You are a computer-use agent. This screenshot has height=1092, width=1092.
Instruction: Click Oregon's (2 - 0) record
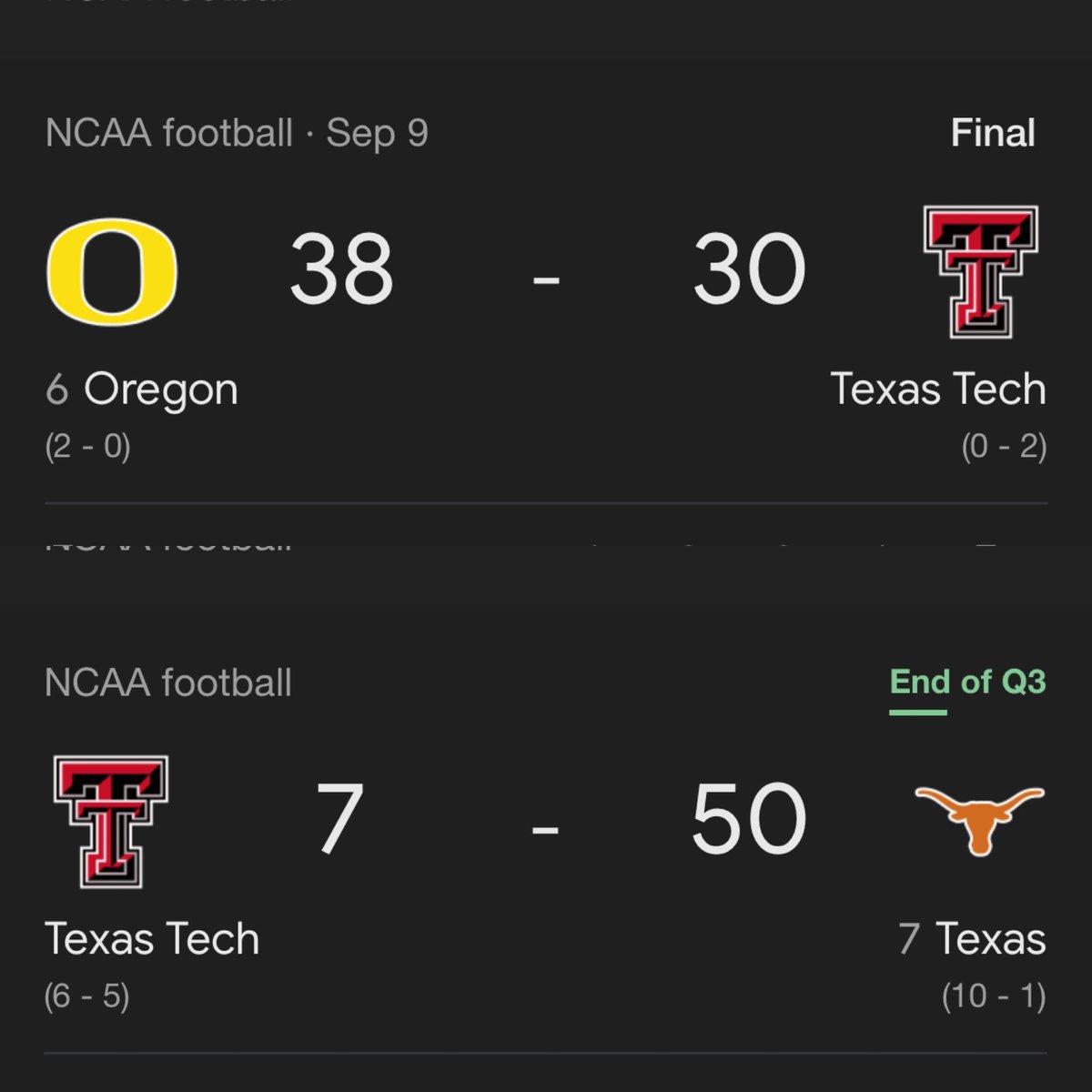(88, 447)
